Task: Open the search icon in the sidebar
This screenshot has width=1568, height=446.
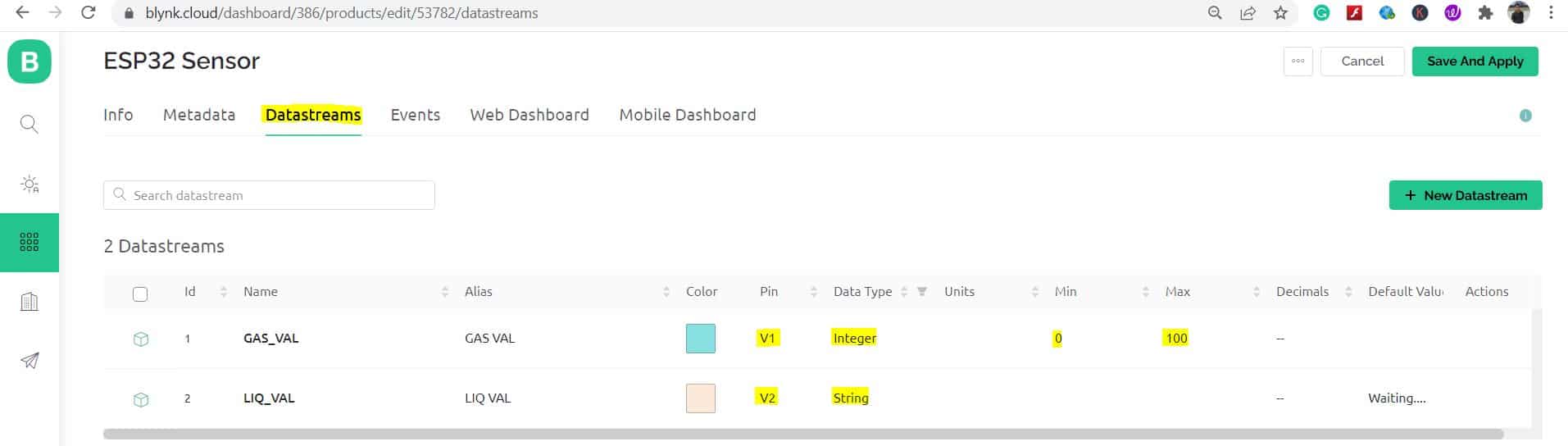Action: 30,125
